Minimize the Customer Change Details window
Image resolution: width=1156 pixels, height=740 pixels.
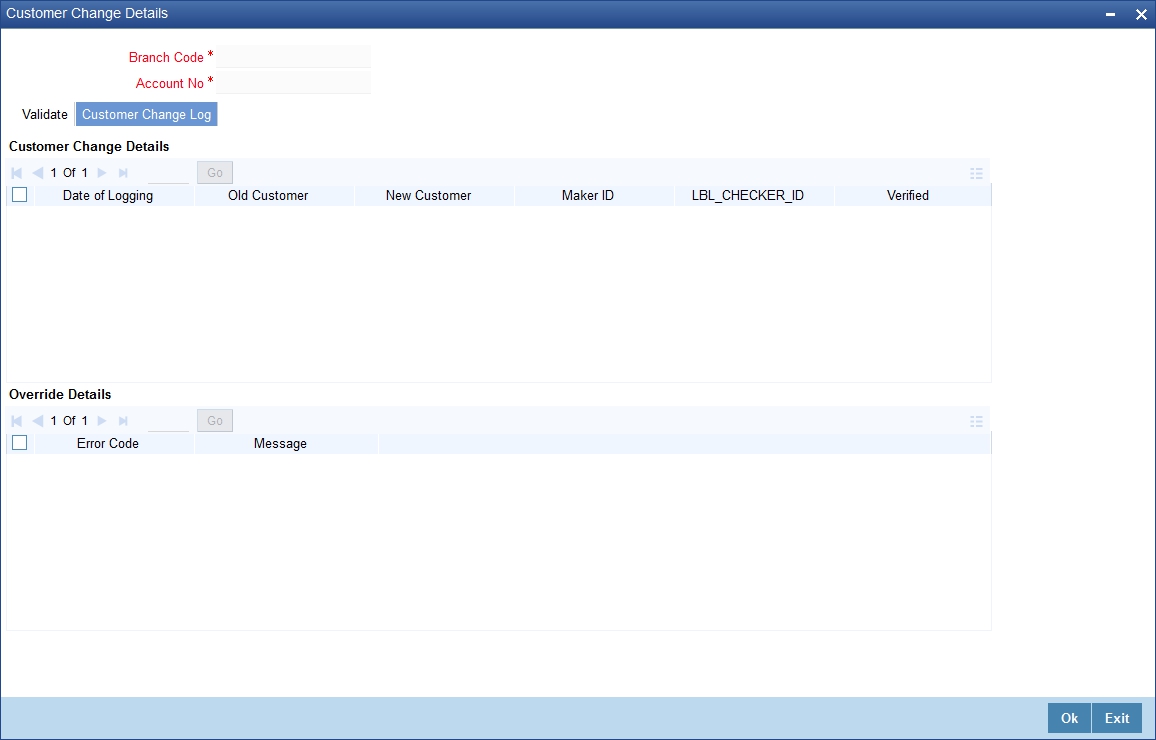click(1110, 14)
